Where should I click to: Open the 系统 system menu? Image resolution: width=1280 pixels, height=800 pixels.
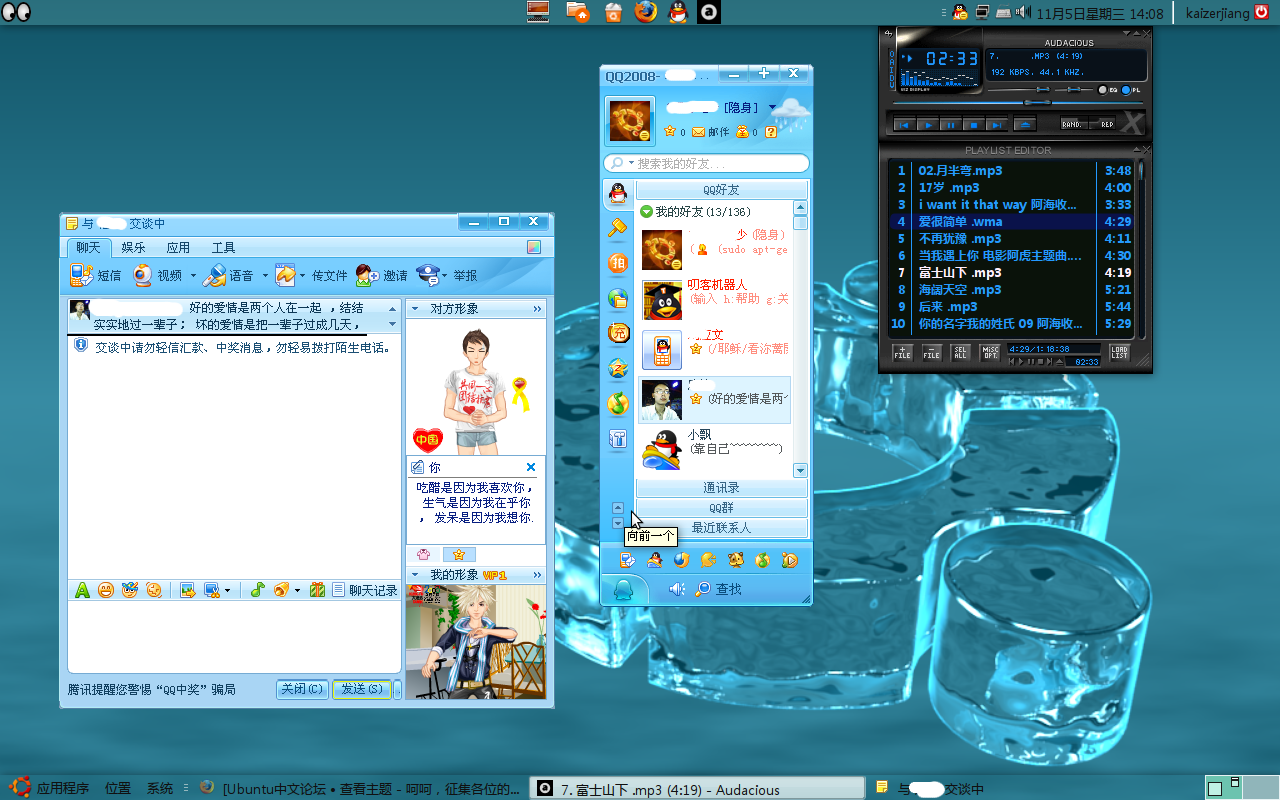coord(160,788)
